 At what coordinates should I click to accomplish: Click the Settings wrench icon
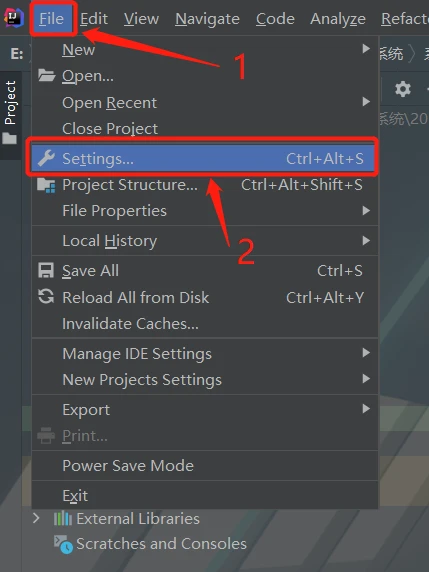46,158
